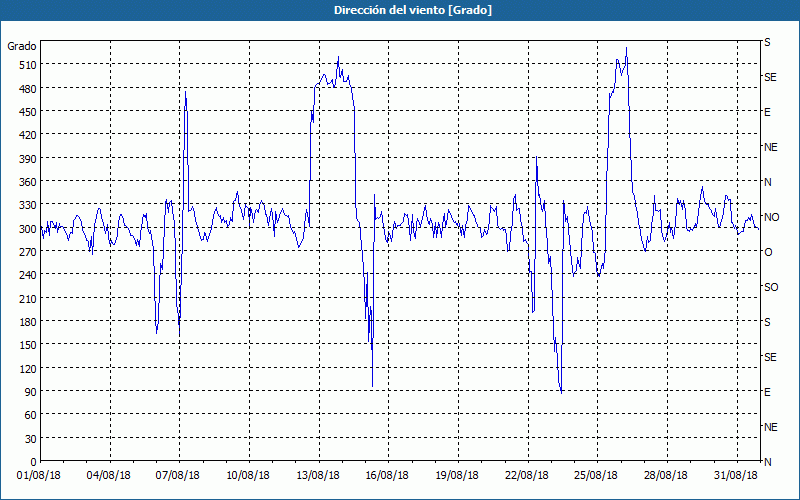Select the 330 degree axis value
The image size is (800, 500).
(27, 205)
